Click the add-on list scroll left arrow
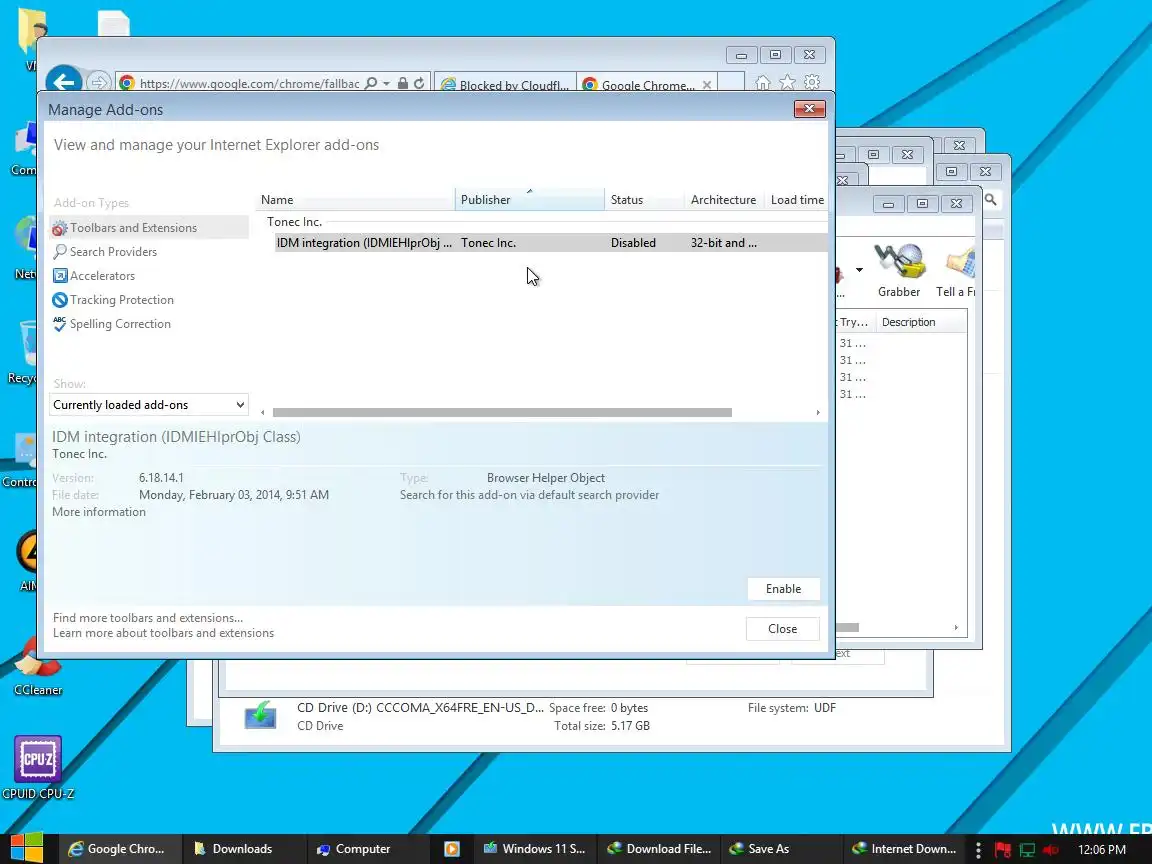This screenshot has height=864, width=1152. (x=263, y=413)
